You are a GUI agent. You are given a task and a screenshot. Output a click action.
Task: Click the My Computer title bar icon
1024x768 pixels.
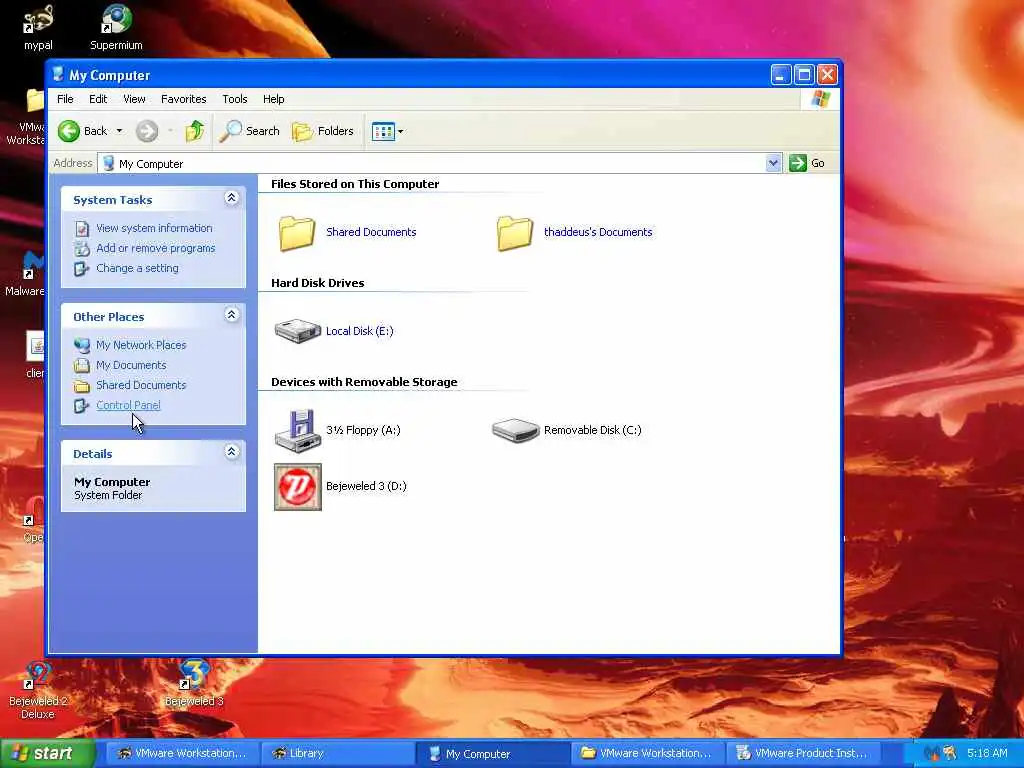(x=58, y=74)
